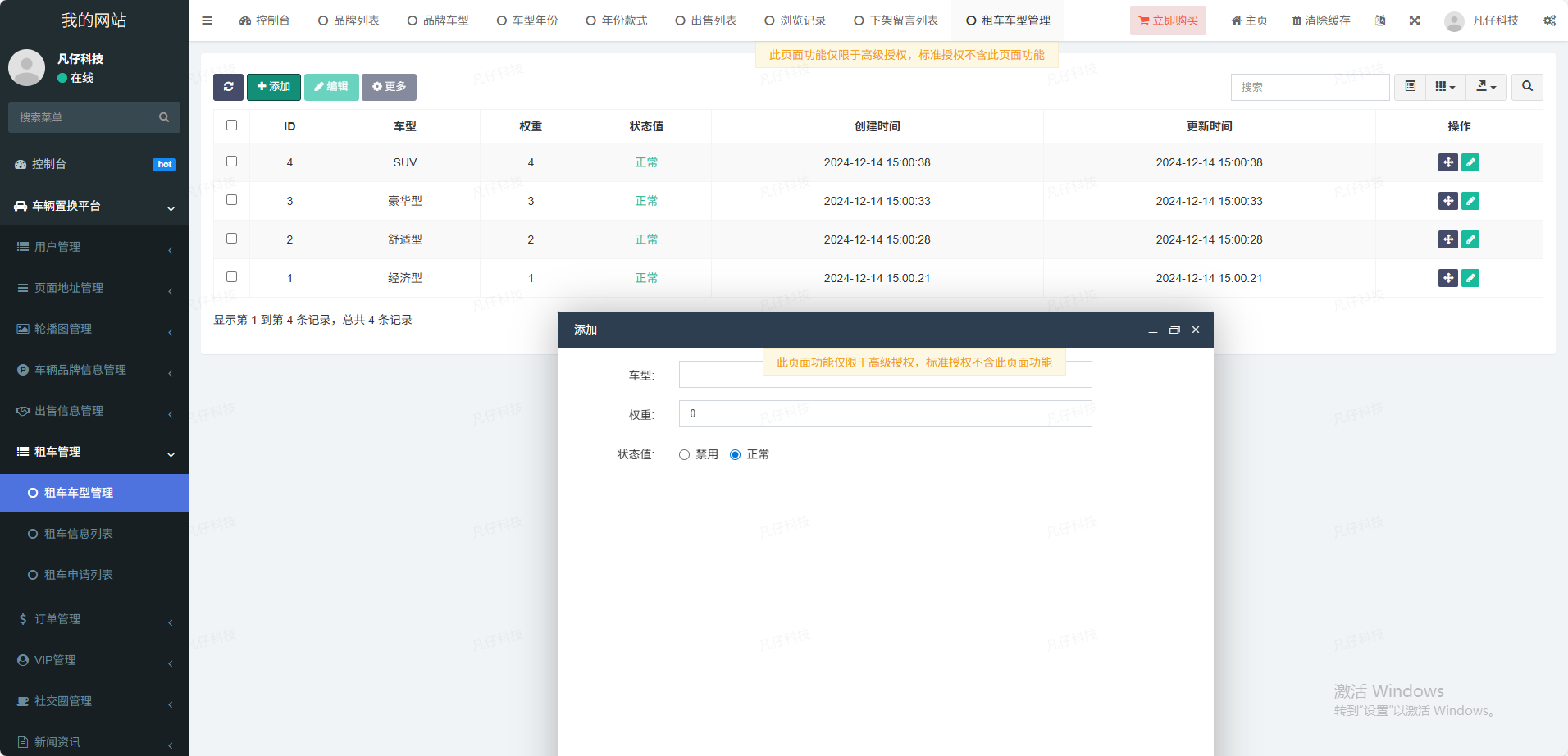The width and height of the screenshot is (1568, 756).
Task: Open the settings gears icon at top right
Action: click(1549, 20)
